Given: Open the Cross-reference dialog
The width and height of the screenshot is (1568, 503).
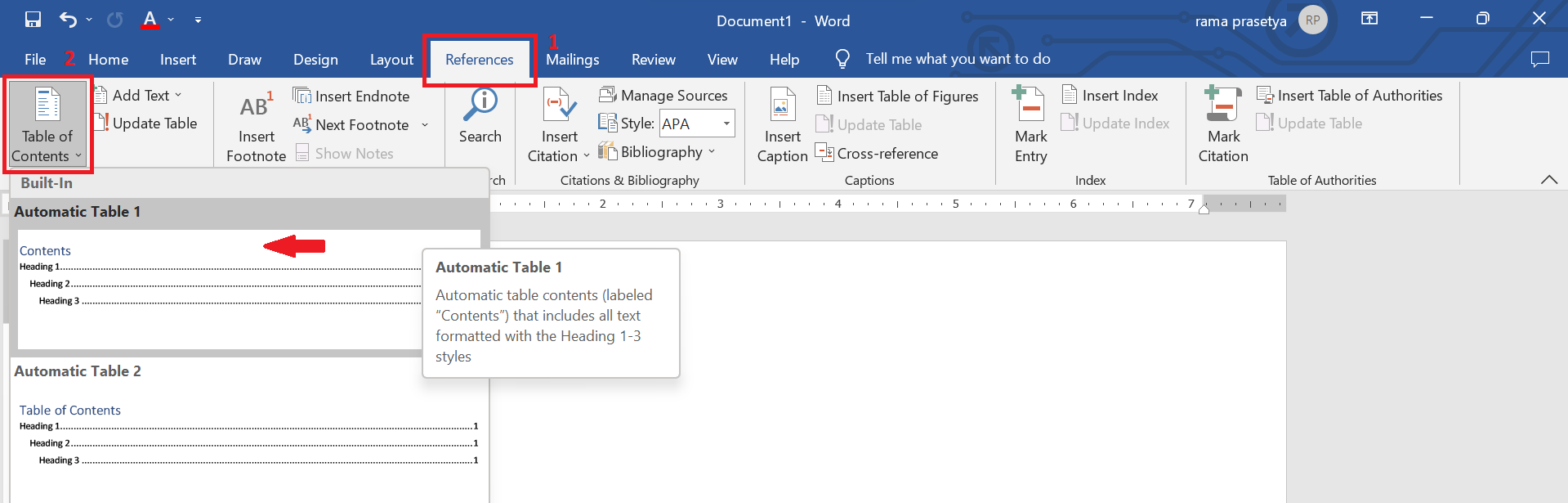Looking at the screenshot, I should (x=877, y=154).
